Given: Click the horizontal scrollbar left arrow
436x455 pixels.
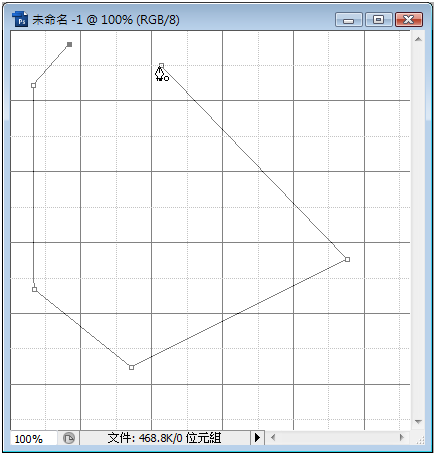Looking at the screenshot, I should coord(273,437).
